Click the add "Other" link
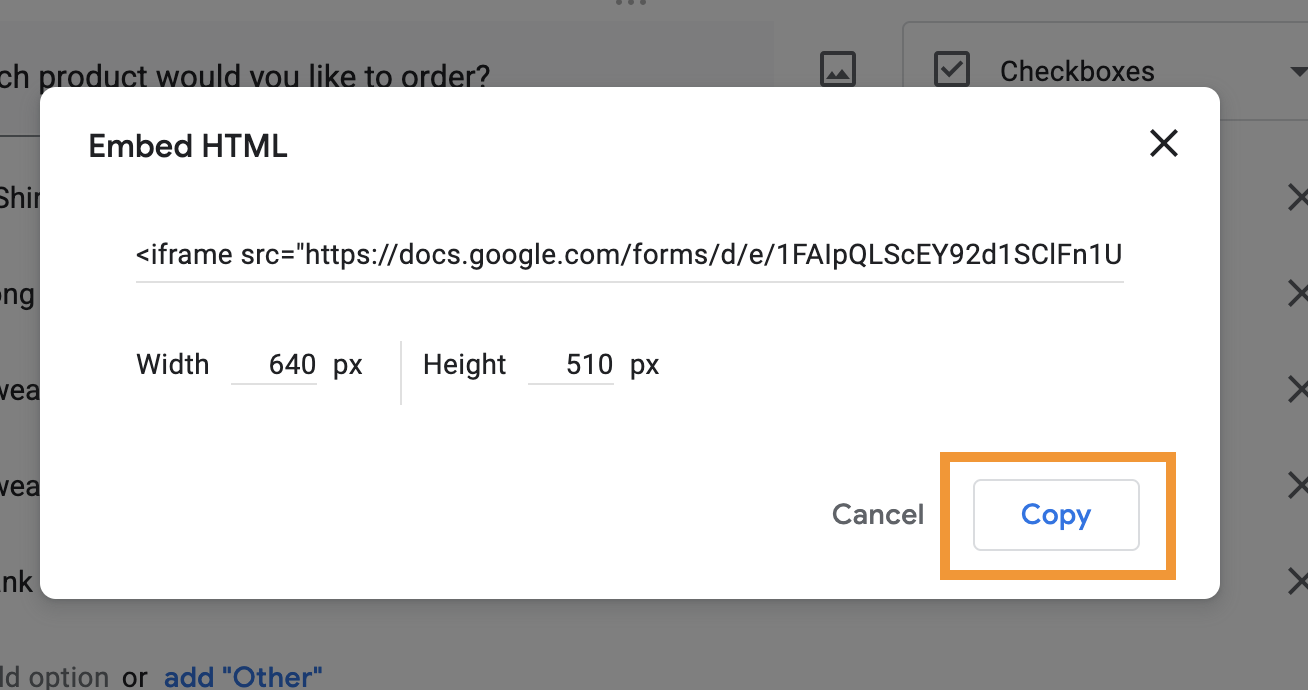The width and height of the screenshot is (1308, 690). pos(243,677)
